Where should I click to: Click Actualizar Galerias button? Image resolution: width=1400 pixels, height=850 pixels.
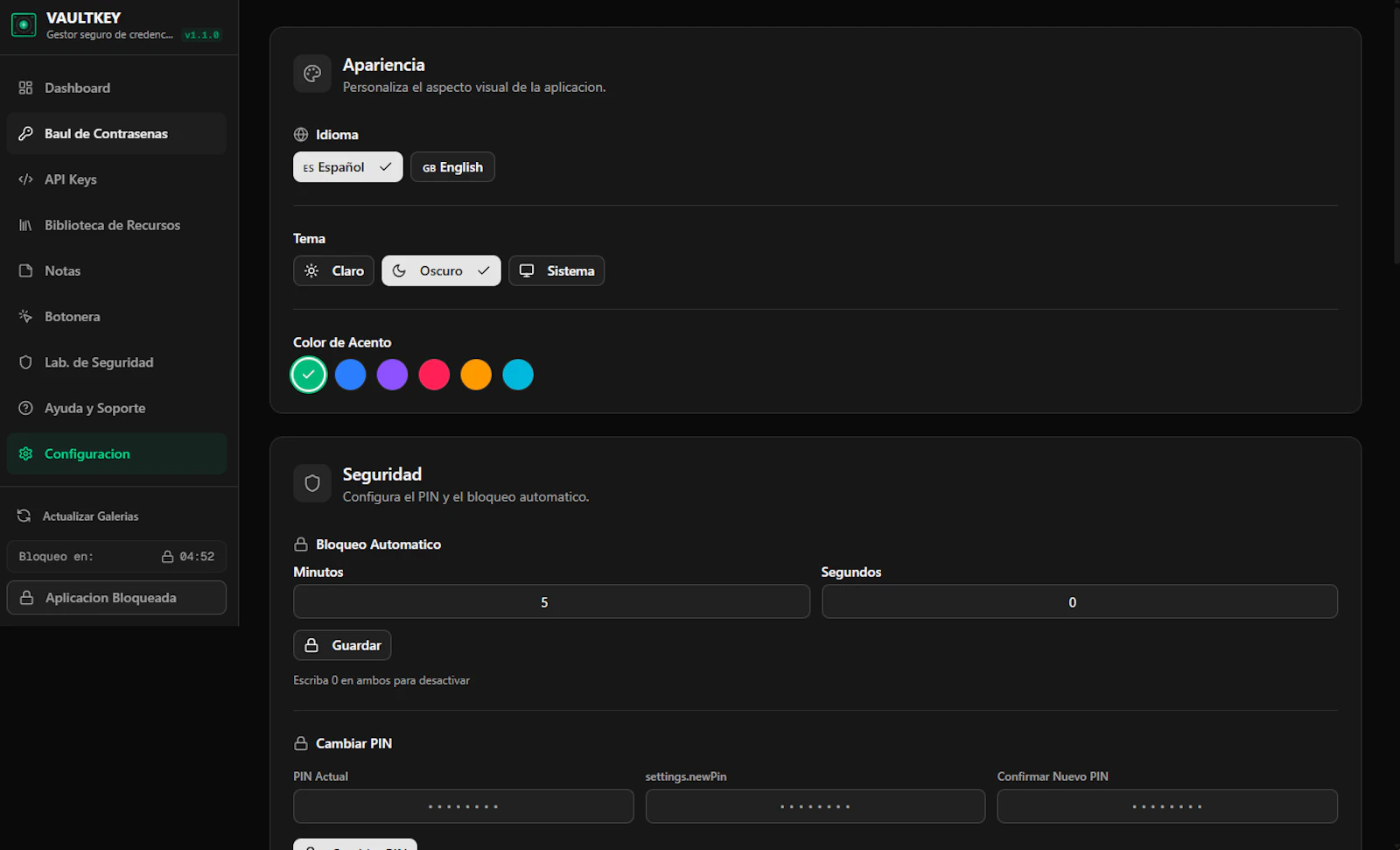[x=116, y=516]
